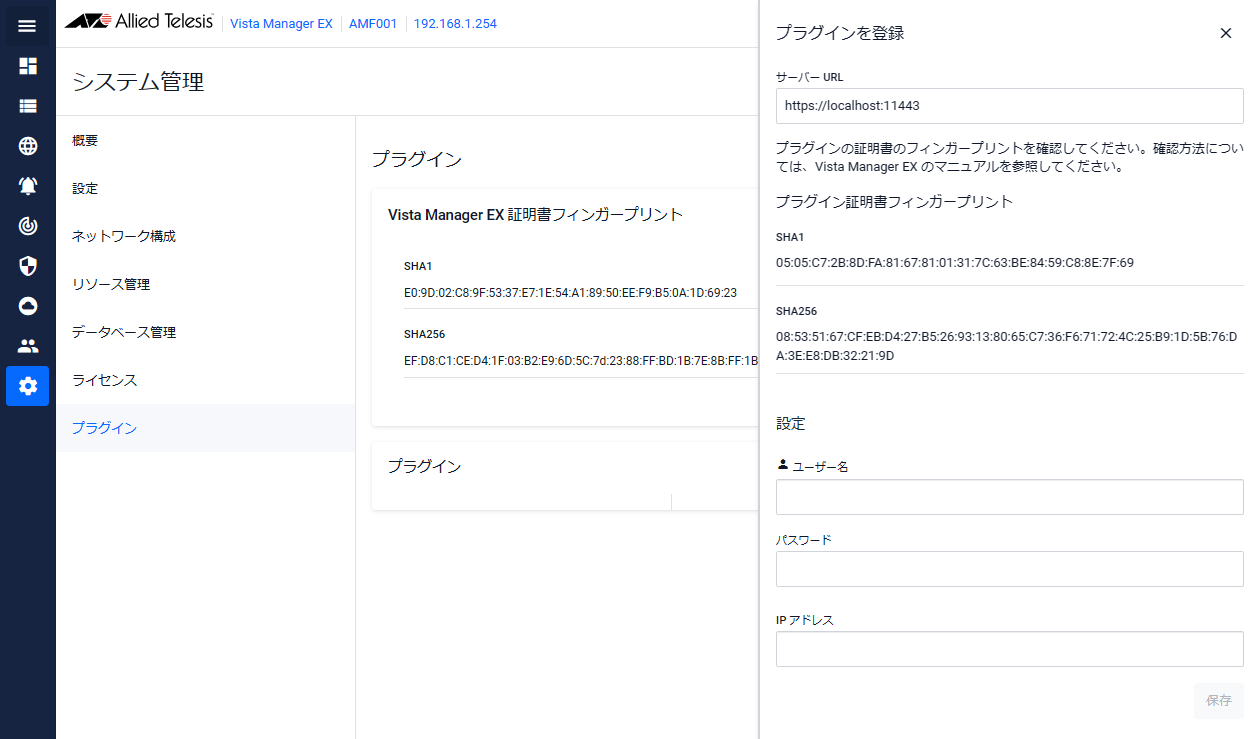
Task: Open the hamburger menu in the sidebar
Action: (x=27, y=26)
